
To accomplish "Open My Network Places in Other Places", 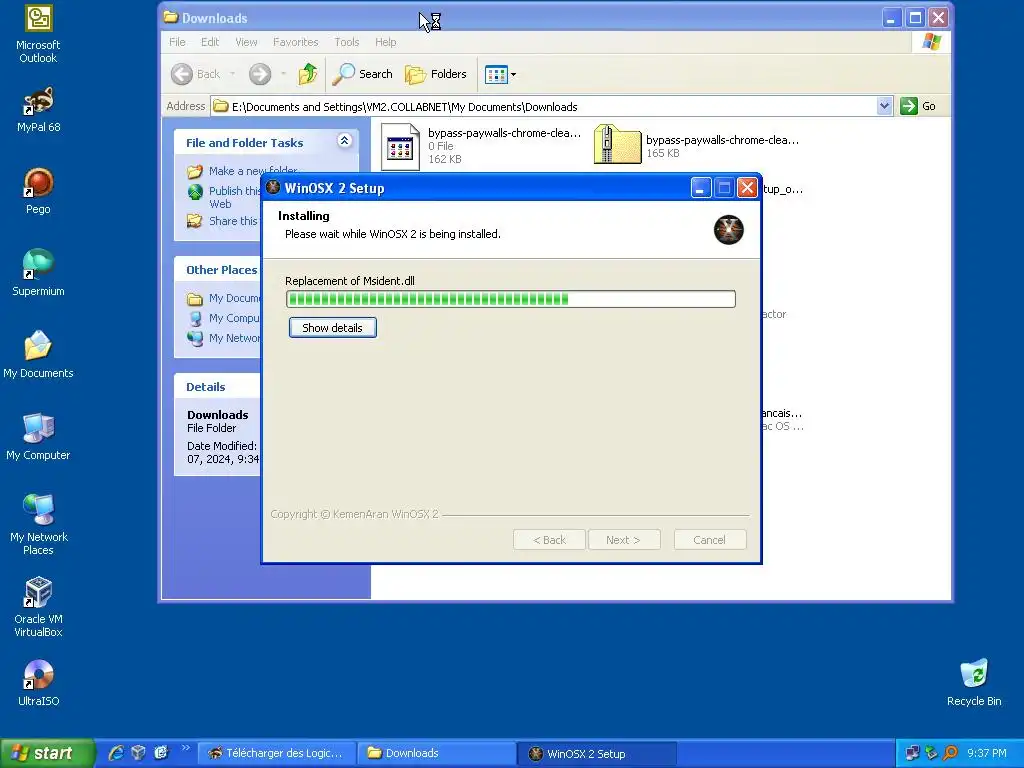I will tap(234, 338).
